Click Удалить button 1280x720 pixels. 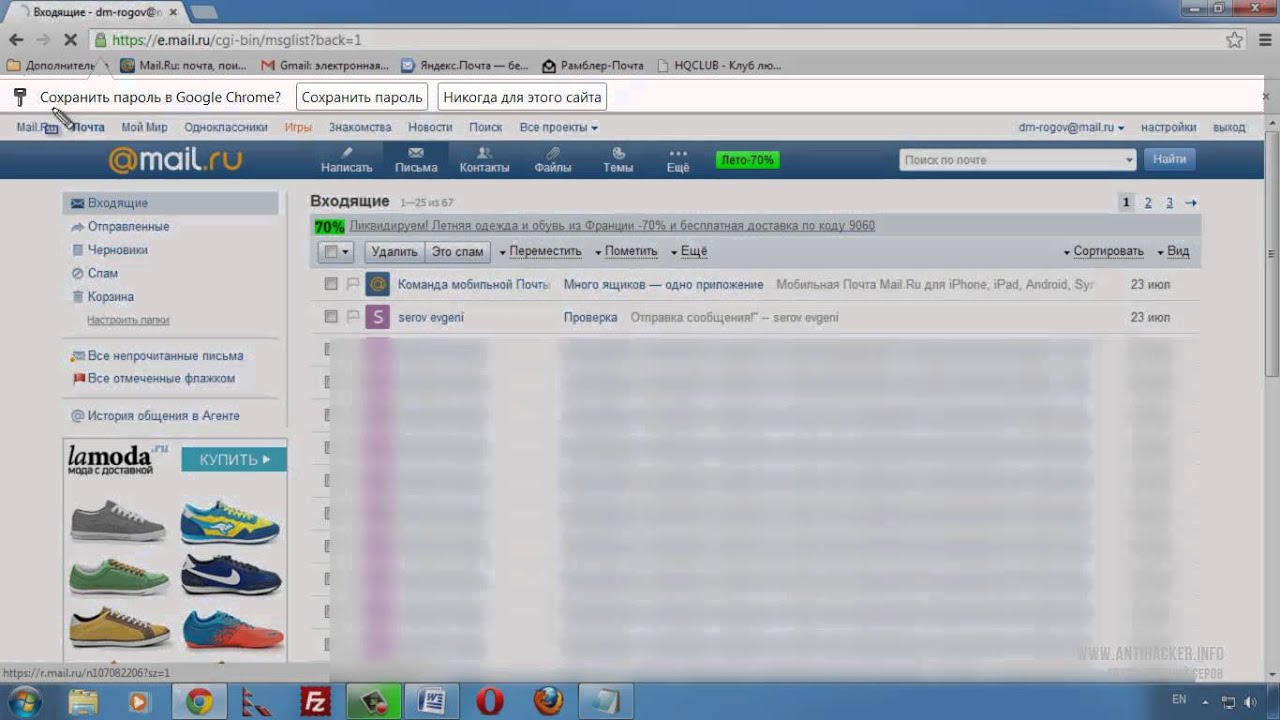(394, 252)
